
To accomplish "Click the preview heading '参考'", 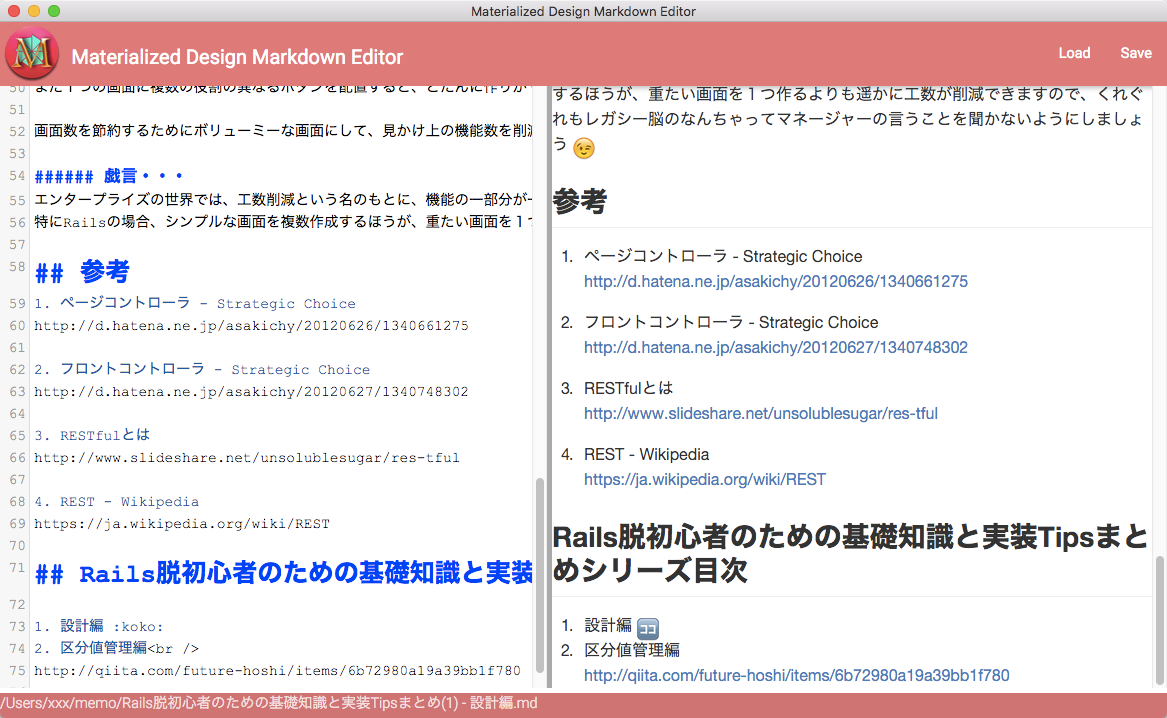I will (580, 201).
